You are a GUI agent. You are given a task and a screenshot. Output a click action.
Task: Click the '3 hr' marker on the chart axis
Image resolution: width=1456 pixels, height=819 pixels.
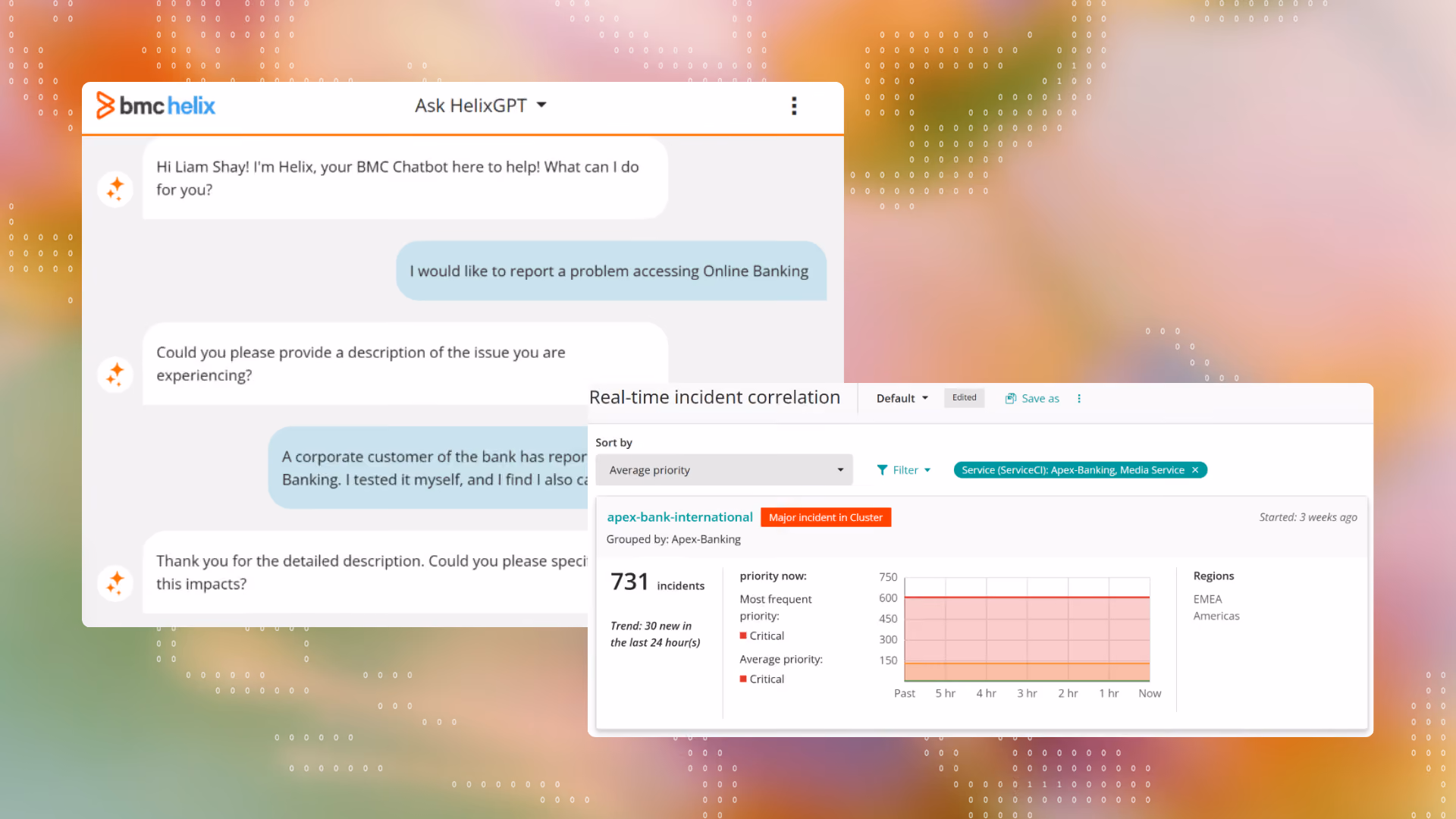tap(1027, 693)
